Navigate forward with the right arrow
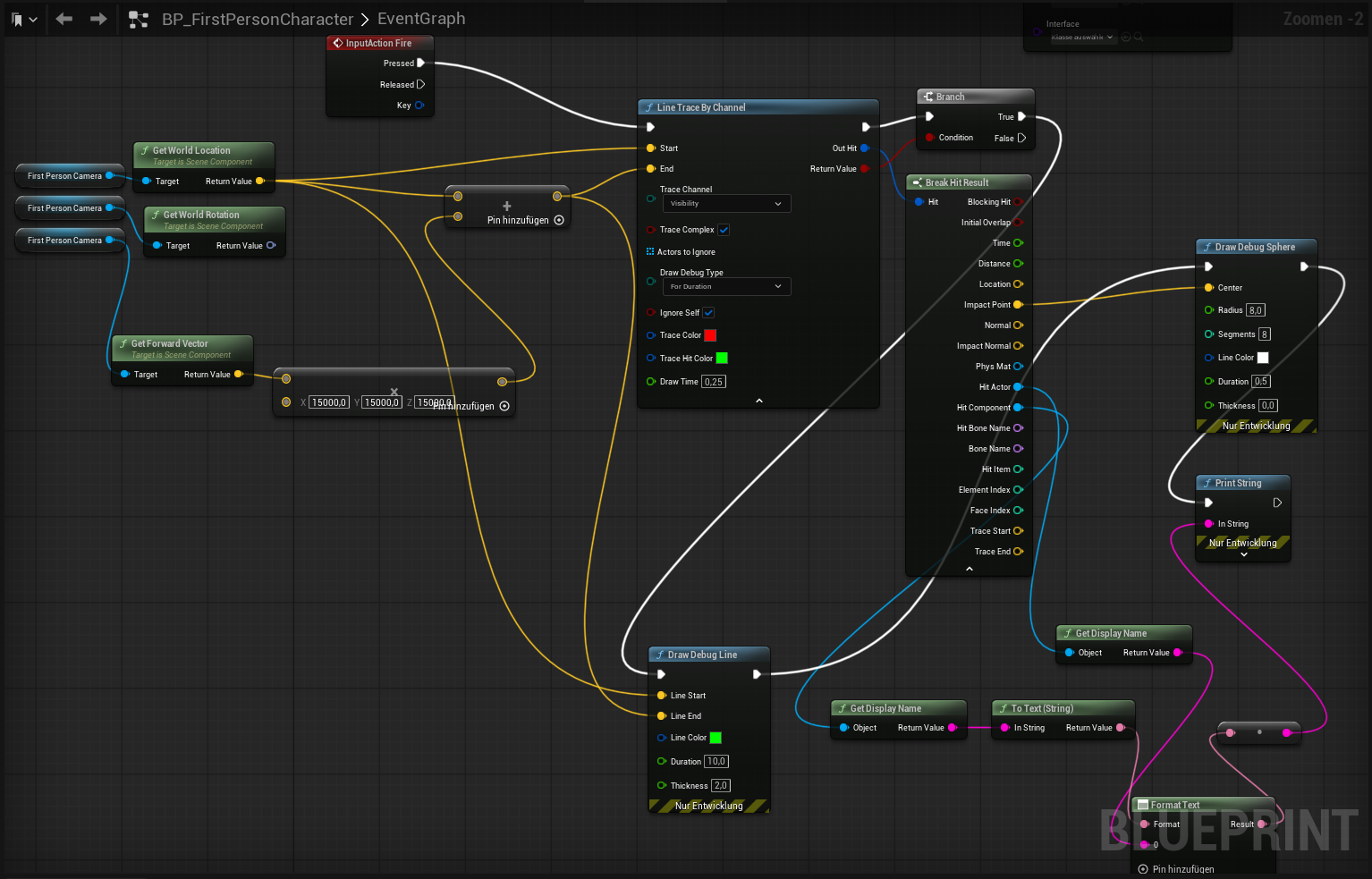 [98, 19]
